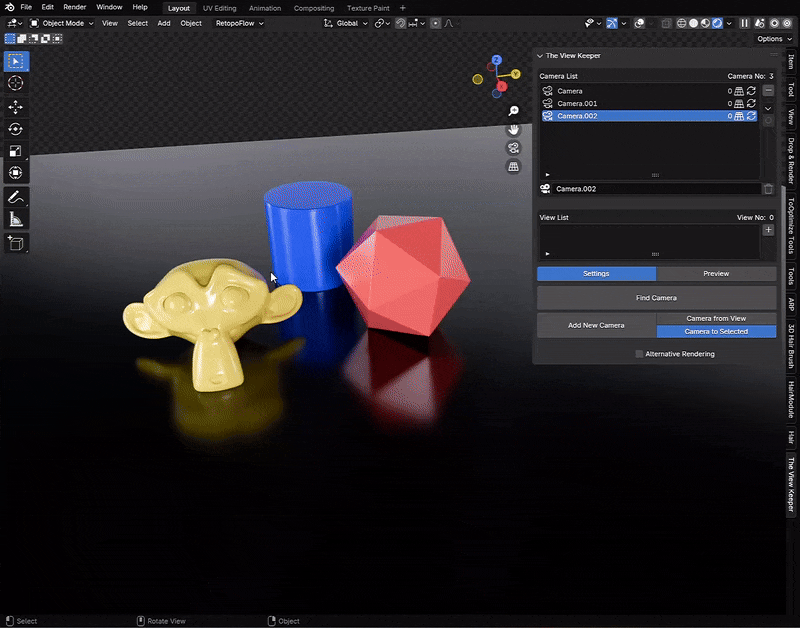This screenshot has width=800, height=628.
Task: Click the pause render icon in header
Action: [744, 23]
